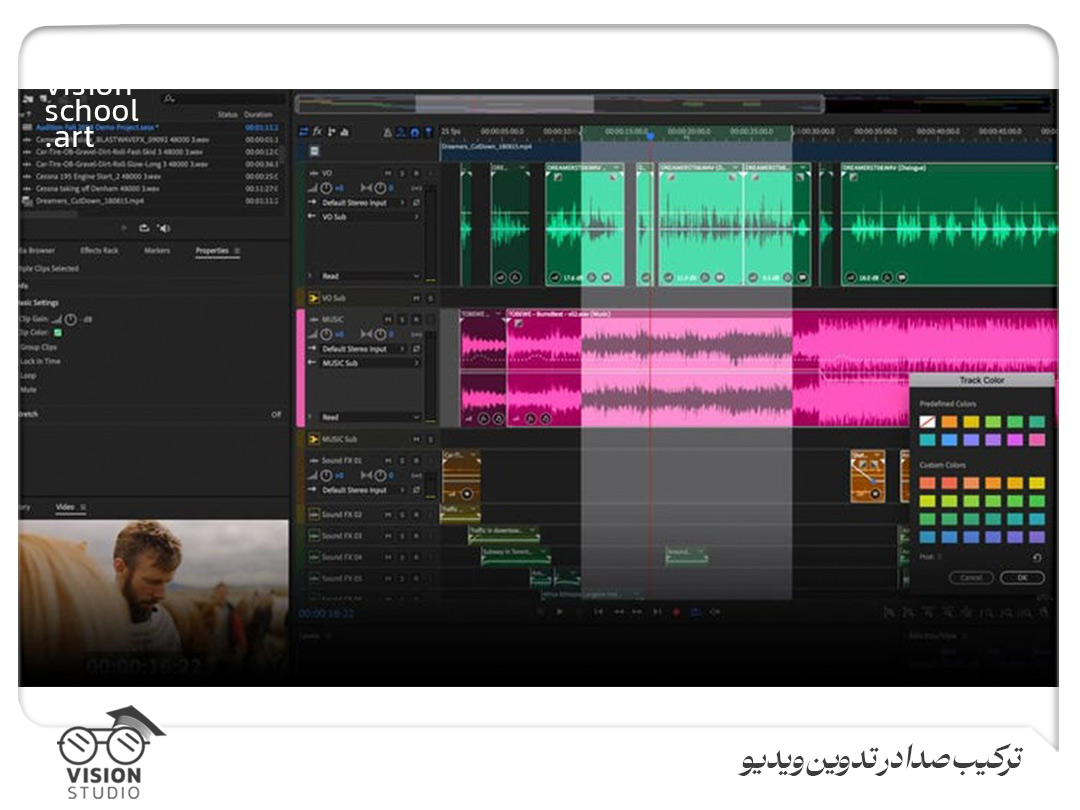Click the Fast Forward button in transport

coord(637,612)
